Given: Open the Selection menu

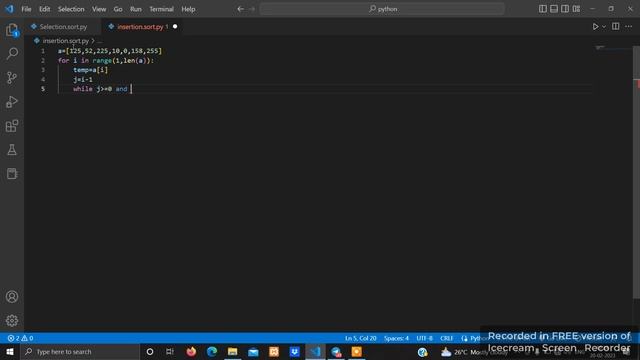Looking at the screenshot, I should tap(71, 9).
